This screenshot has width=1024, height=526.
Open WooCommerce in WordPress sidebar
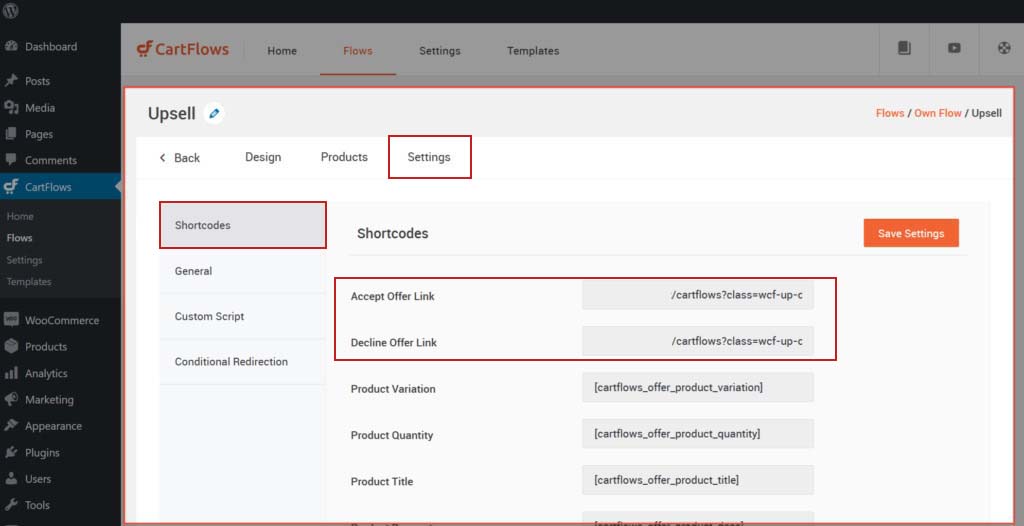click(62, 320)
